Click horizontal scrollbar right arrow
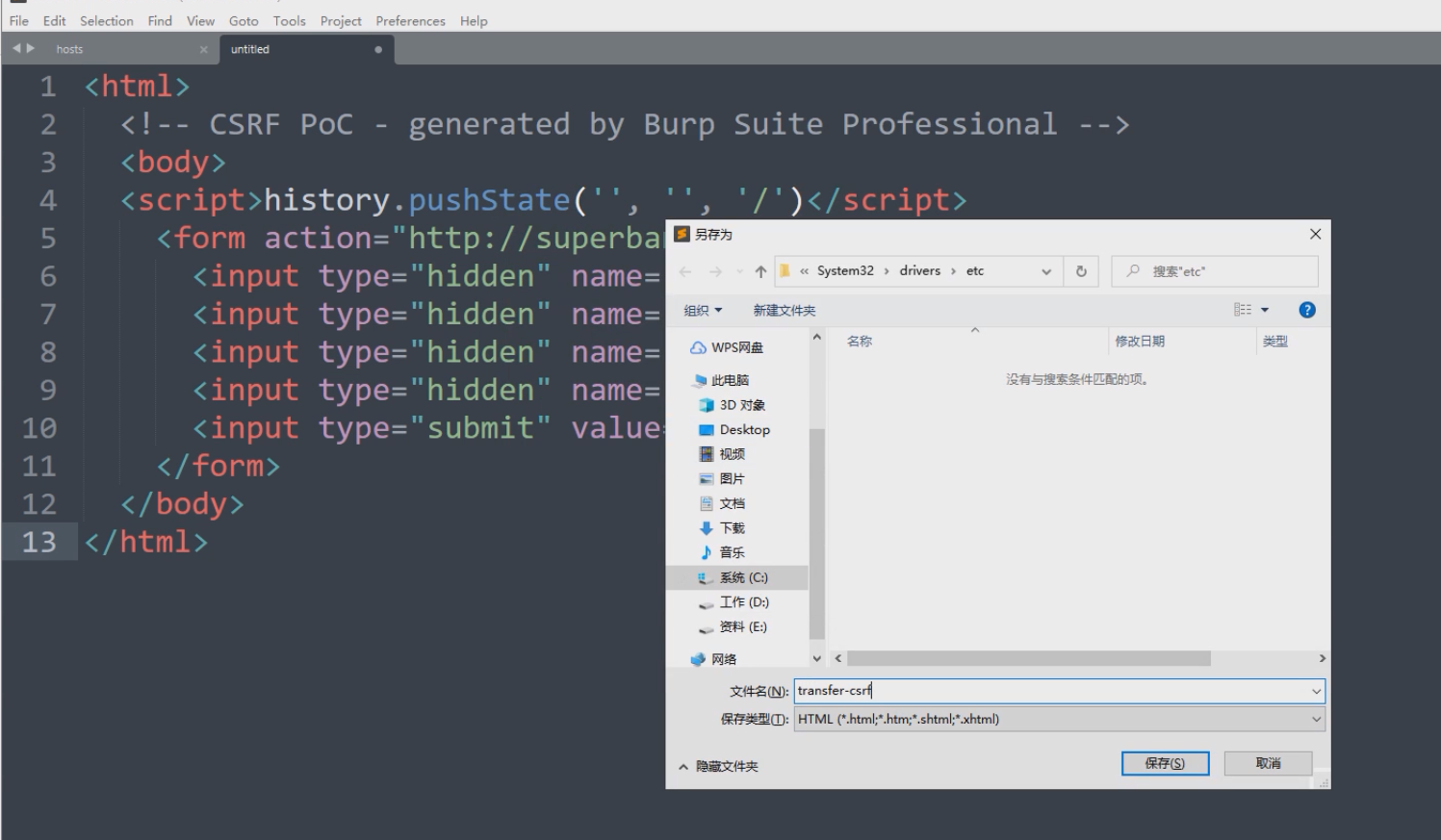Image resolution: width=1441 pixels, height=840 pixels. 1322,658
